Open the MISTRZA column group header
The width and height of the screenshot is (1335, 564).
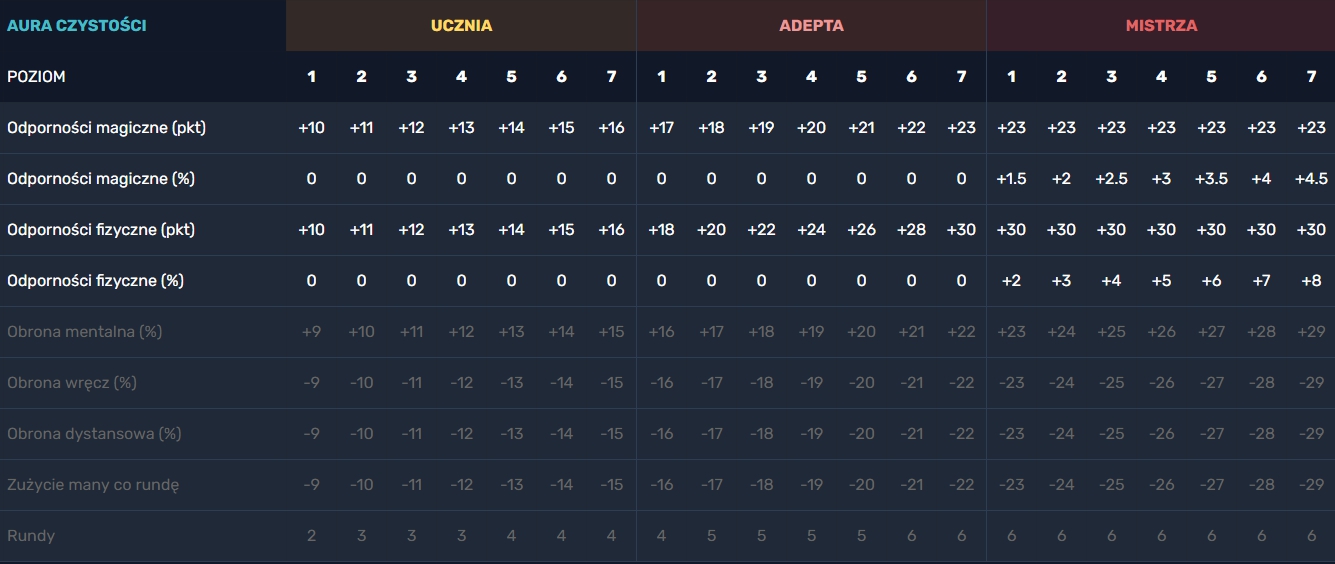[x=1161, y=25]
